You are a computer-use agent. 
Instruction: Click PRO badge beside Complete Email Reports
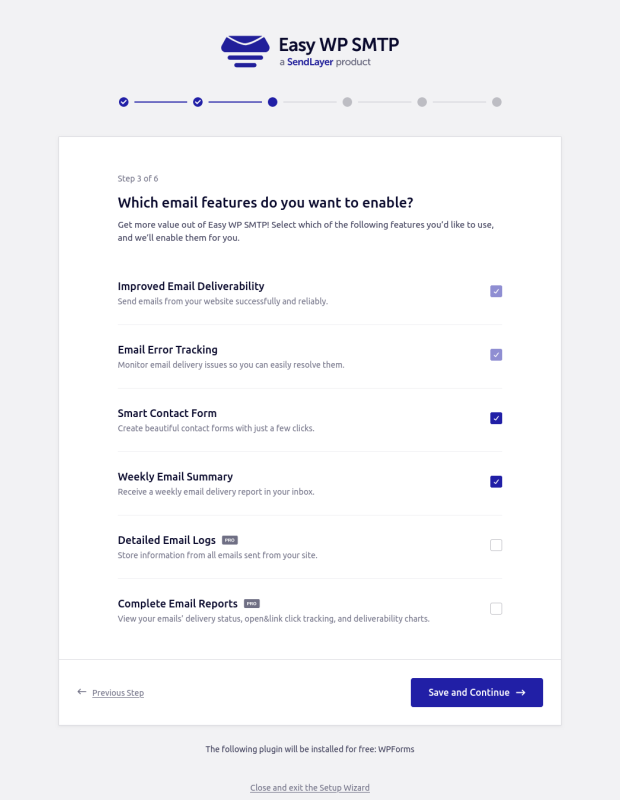tap(252, 604)
